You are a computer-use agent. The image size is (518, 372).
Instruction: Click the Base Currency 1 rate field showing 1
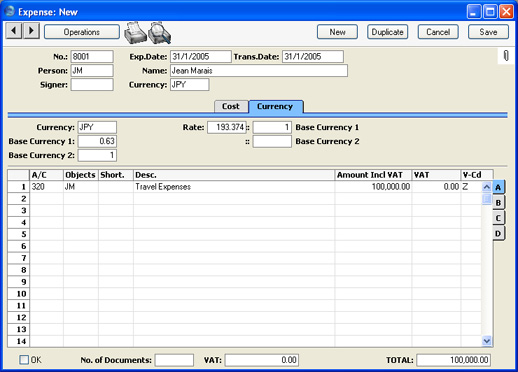pos(272,127)
